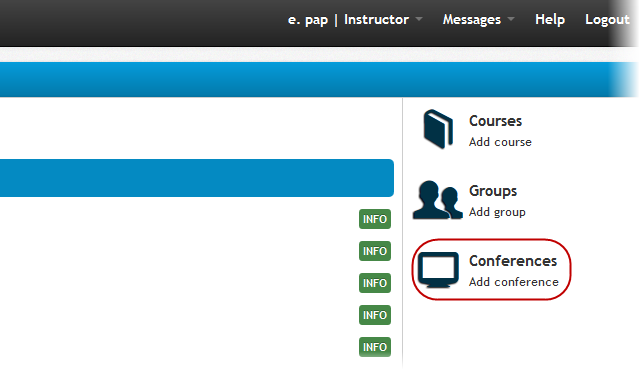Expand the Messages dropdown arrow
The width and height of the screenshot is (640, 370).
pyautogui.click(x=511, y=19)
